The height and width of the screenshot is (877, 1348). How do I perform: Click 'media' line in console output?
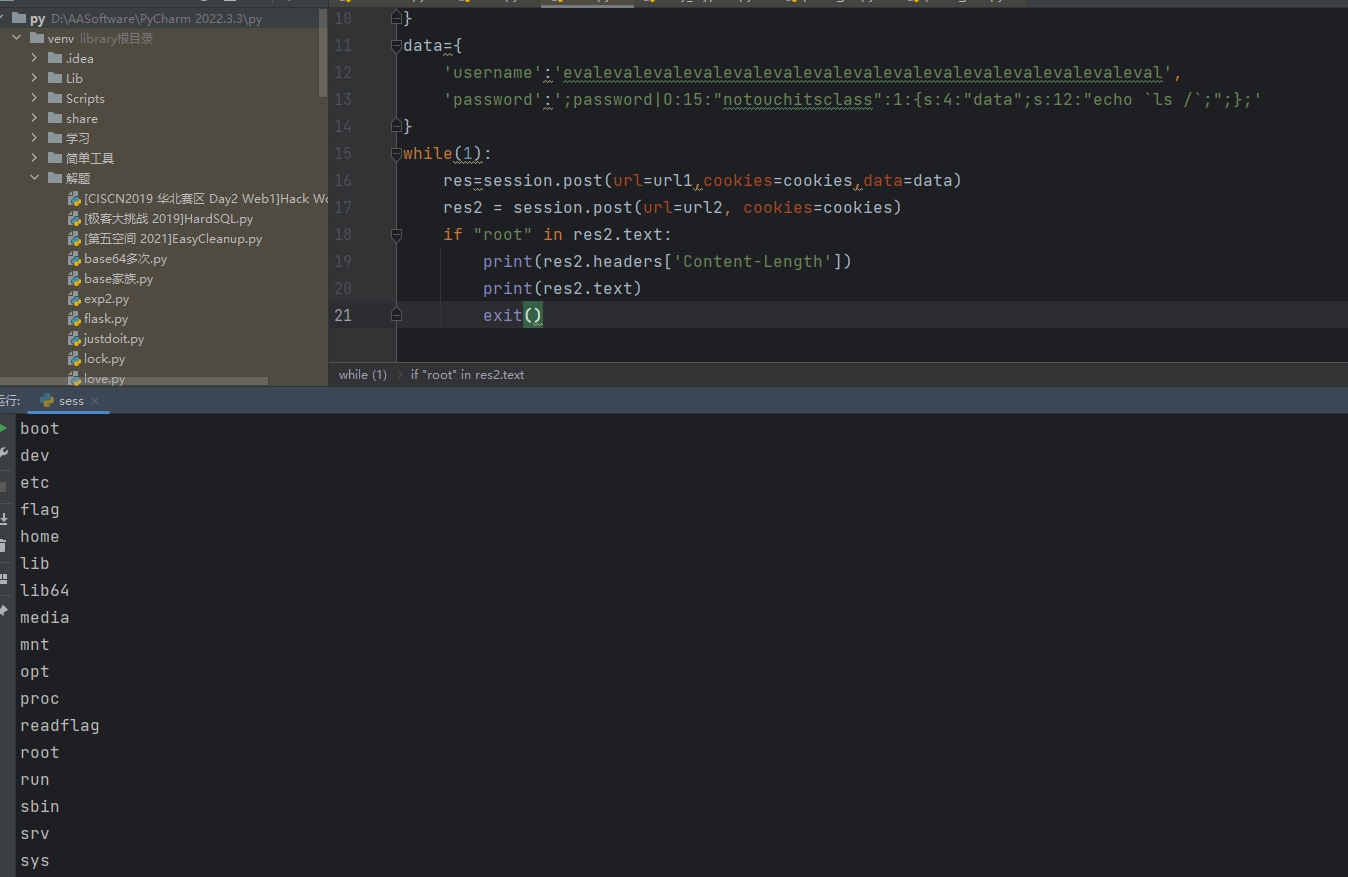pyautogui.click(x=45, y=617)
